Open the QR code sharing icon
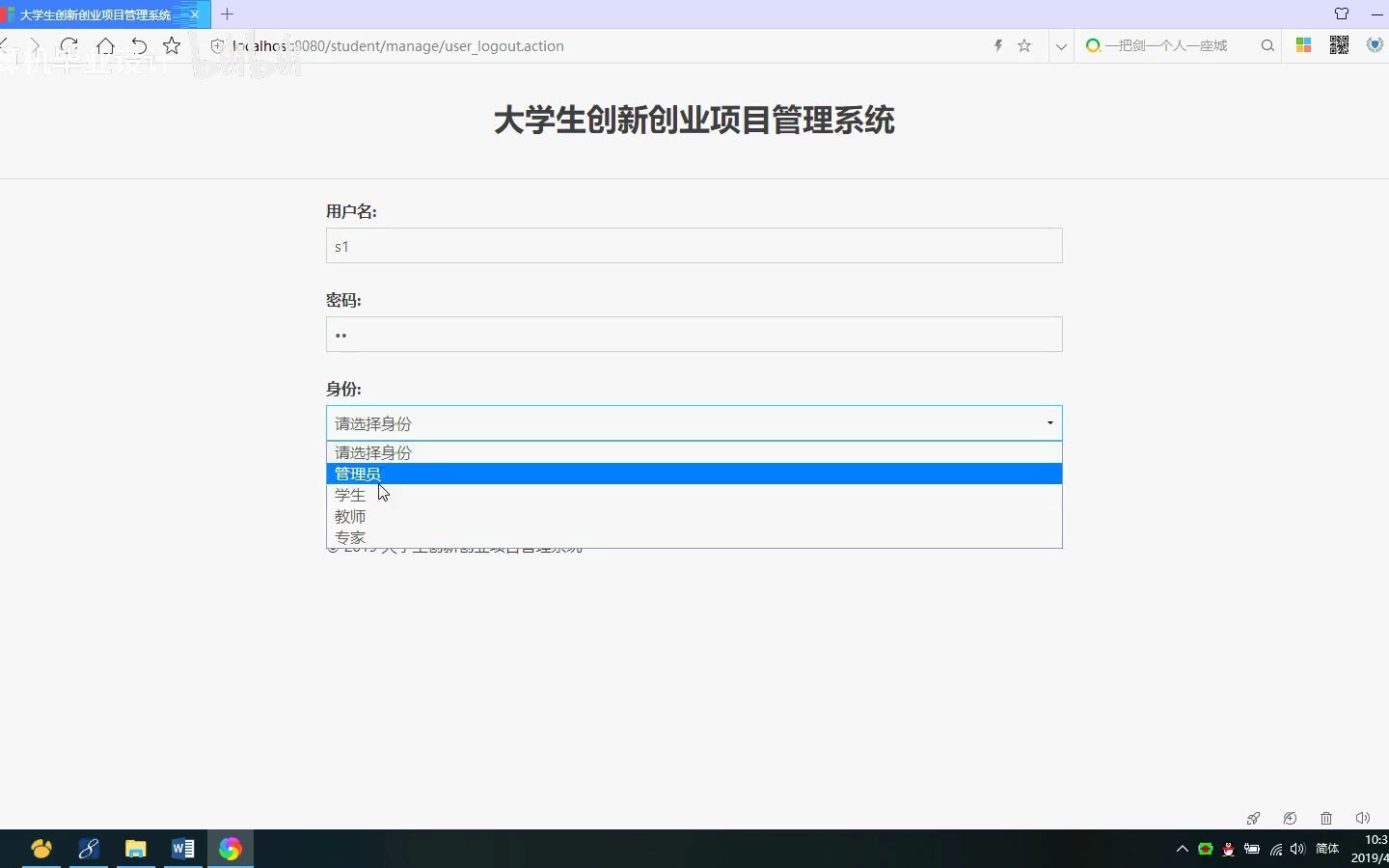The image size is (1389, 868). (1340, 44)
